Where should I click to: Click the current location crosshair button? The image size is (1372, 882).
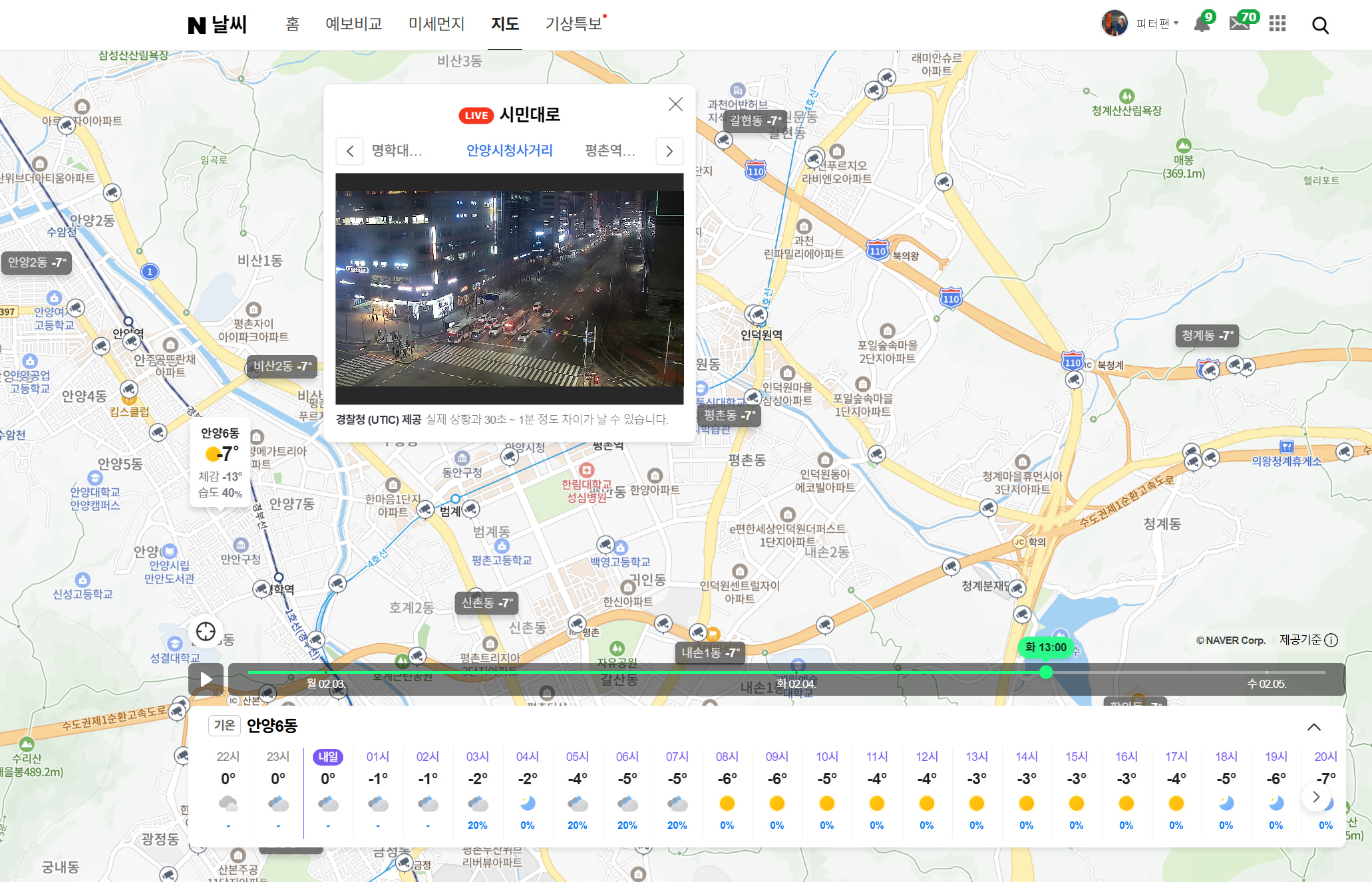(206, 631)
